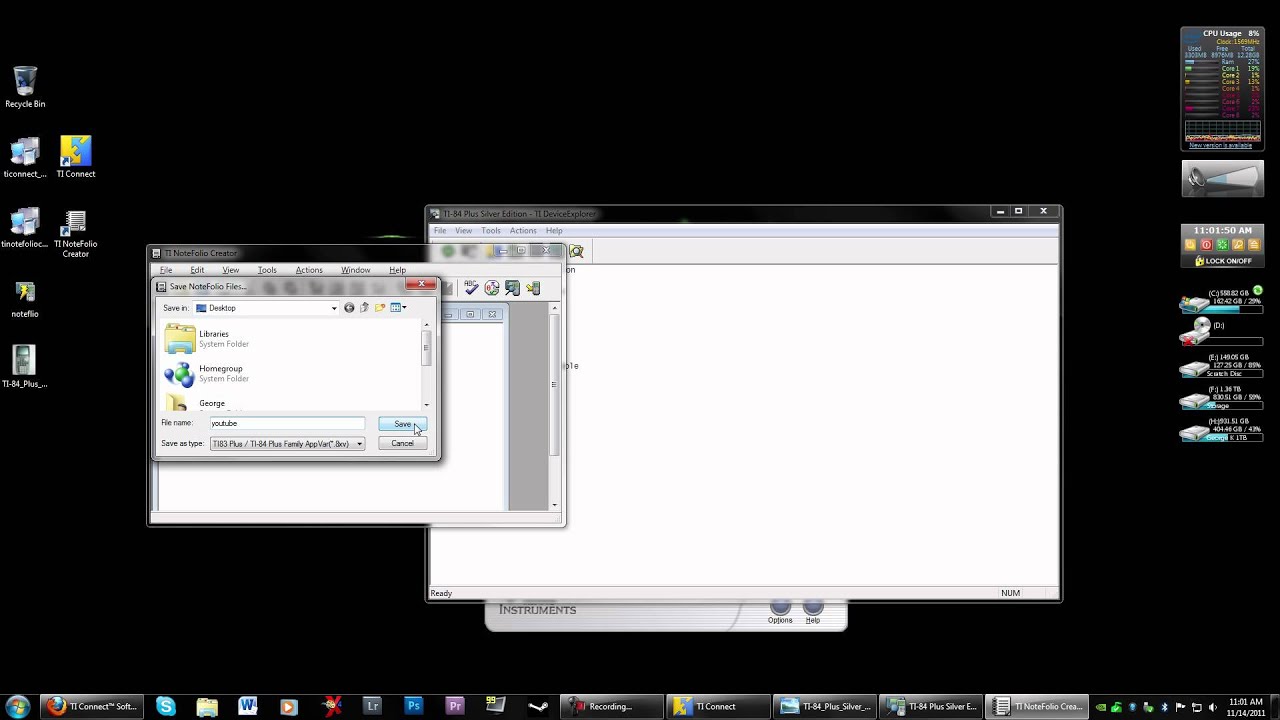Open DeviceExplorer File menu
The image size is (1280, 720).
440,231
